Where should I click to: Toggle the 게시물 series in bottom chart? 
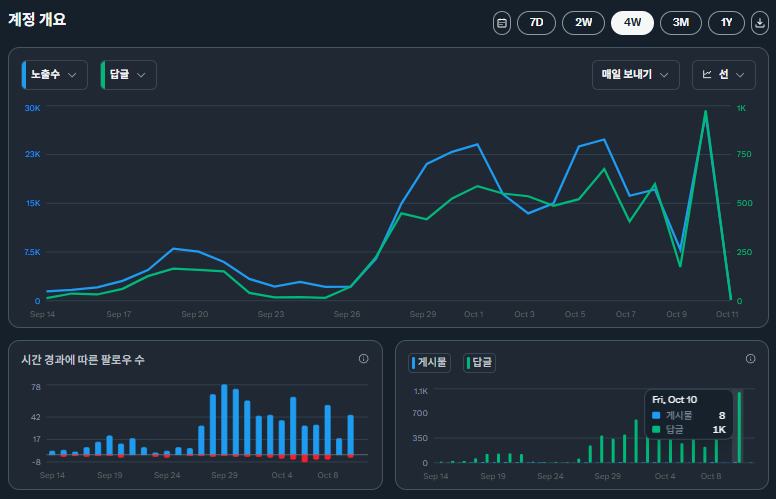pyautogui.click(x=429, y=362)
